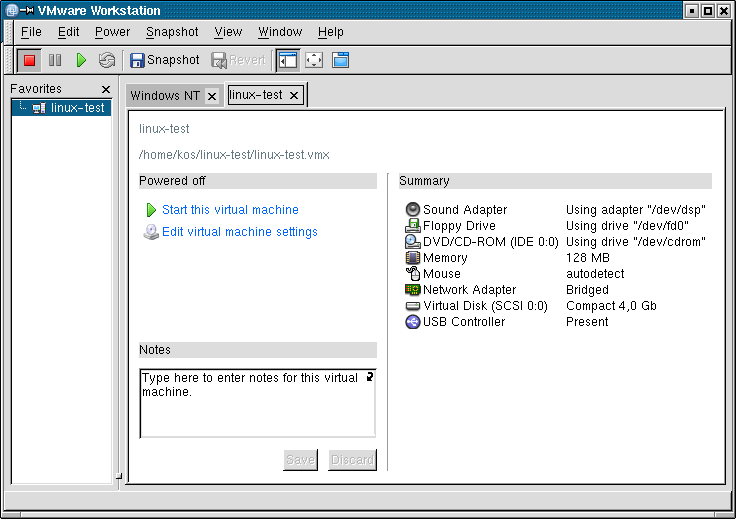
Task: Click the Network Adapter label
Action: 469,290
